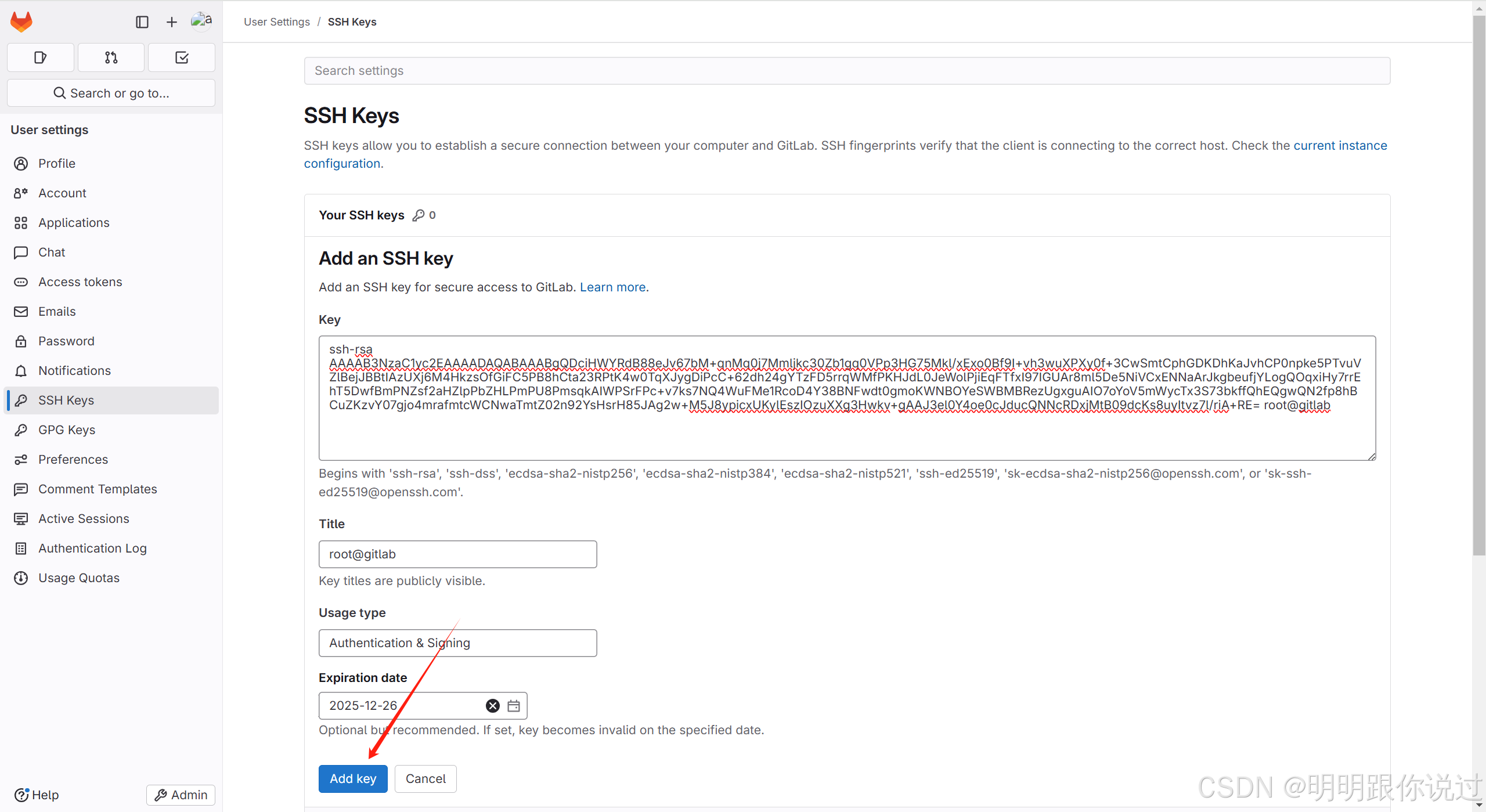
Task: Open Access tokens page
Action: pyautogui.click(x=111, y=282)
